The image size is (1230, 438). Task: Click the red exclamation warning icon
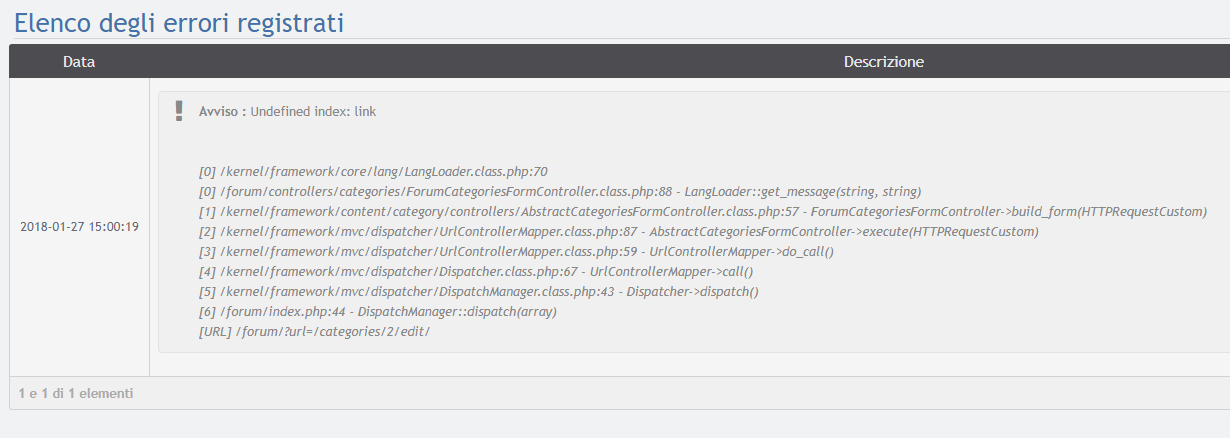[179, 111]
